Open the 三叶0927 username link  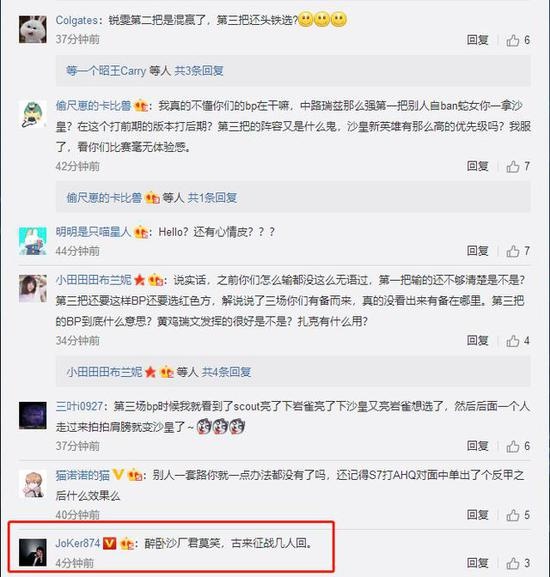(x=79, y=406)
